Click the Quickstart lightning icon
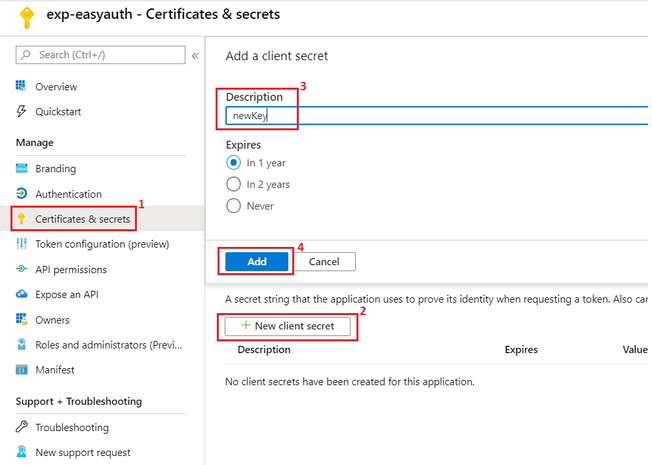The height and width of the screenshot is (465, 652). tap(21, 111)
